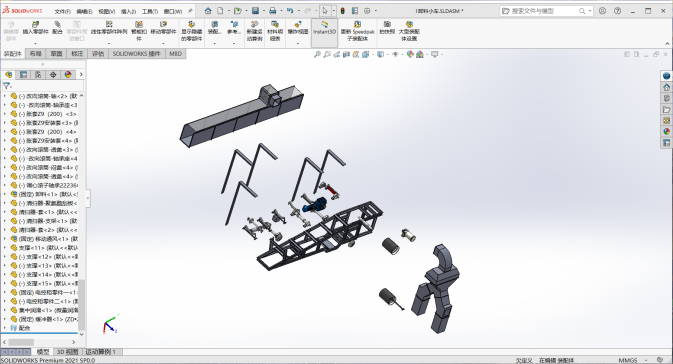
Task: Click the Rebuild traffic light icon
Action: click(343, 11)
